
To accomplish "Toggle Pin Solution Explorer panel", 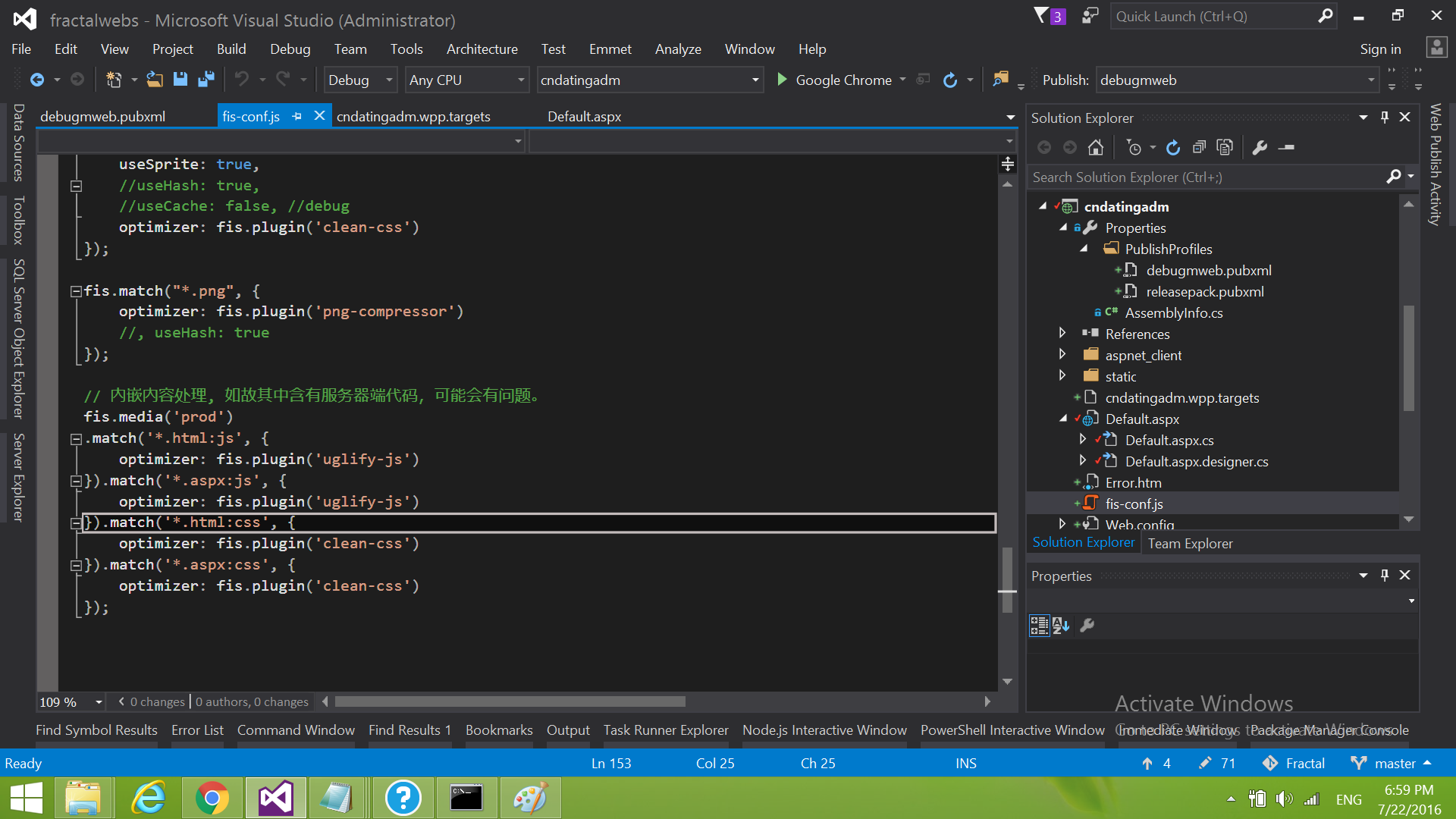I will tap(1385, 117).
